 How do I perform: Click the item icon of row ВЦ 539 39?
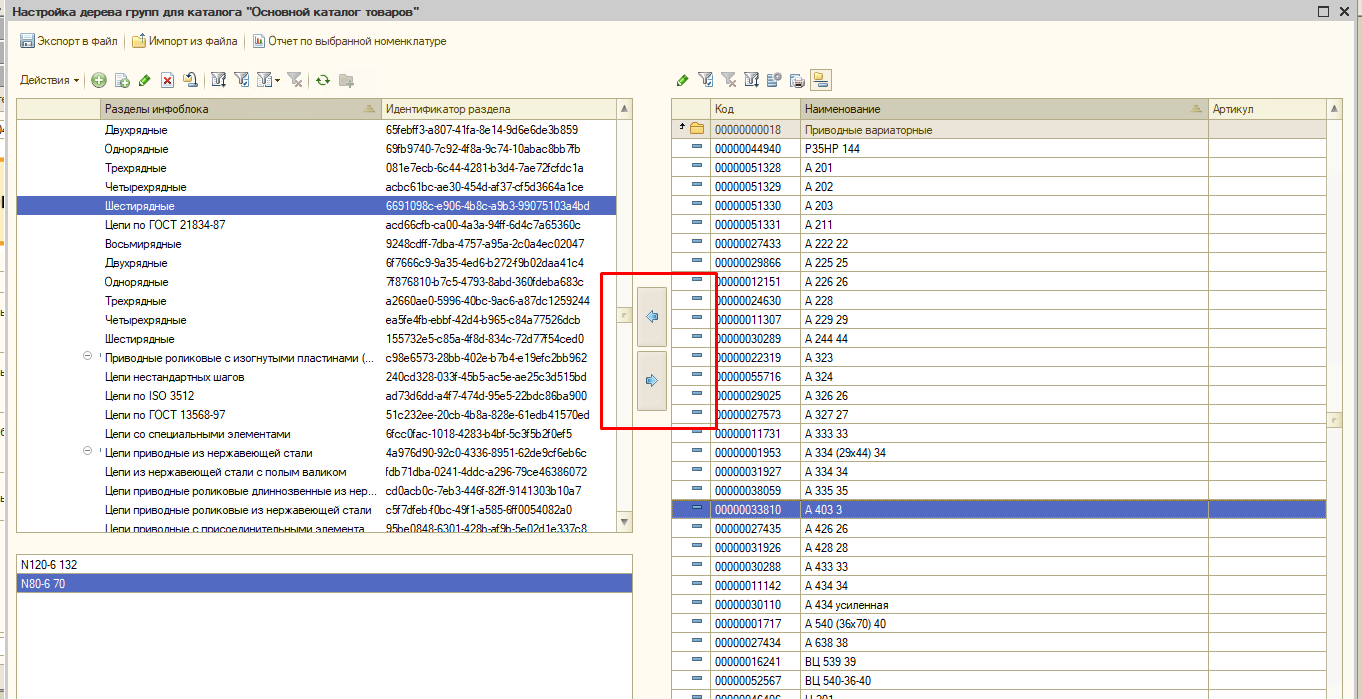click(x=697, y=661)
